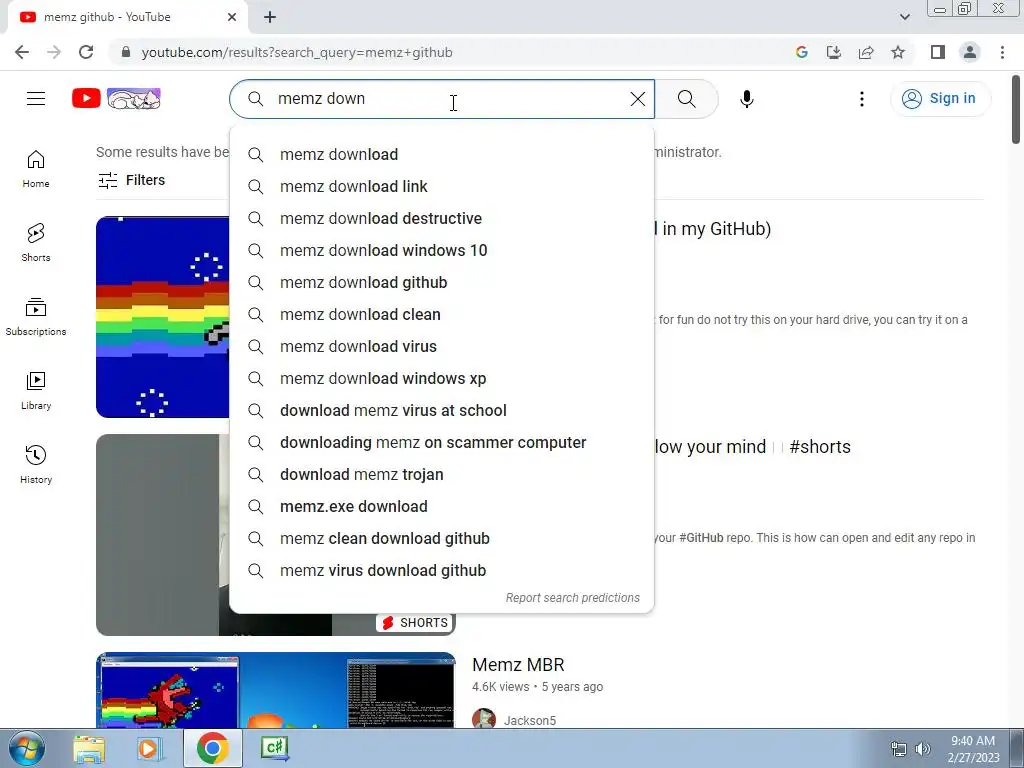Click the Sign in button
This screenshot has width=1024, height=768.
940,99
